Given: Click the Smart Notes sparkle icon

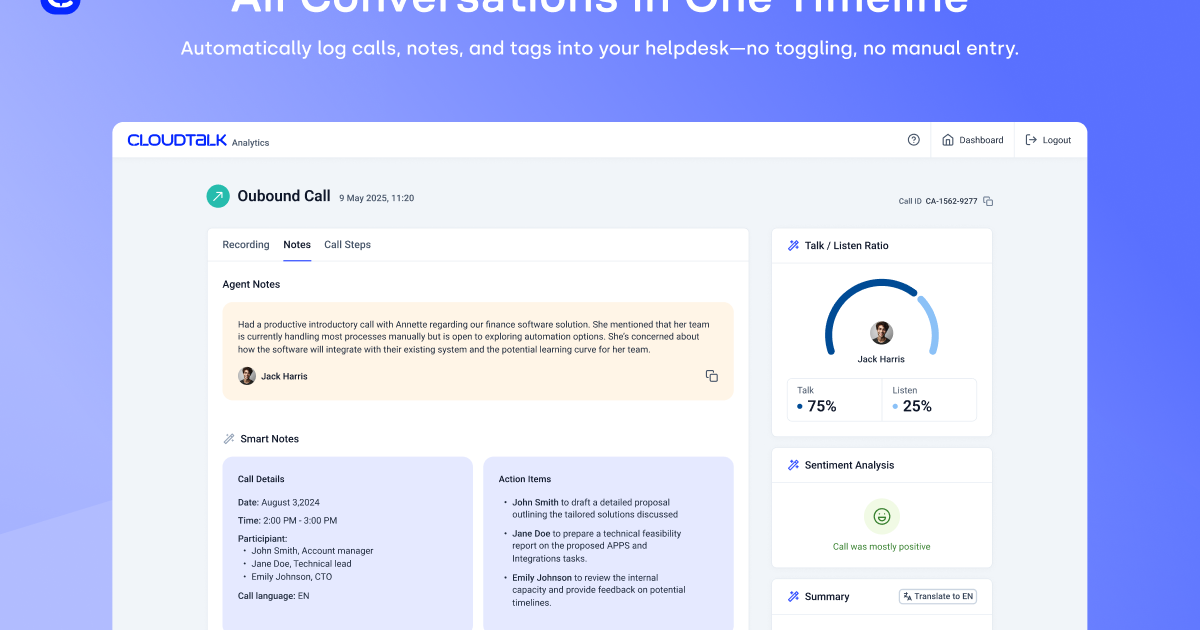Looking at the screenshot, I should pyautogui.click(x=230, y=438).
